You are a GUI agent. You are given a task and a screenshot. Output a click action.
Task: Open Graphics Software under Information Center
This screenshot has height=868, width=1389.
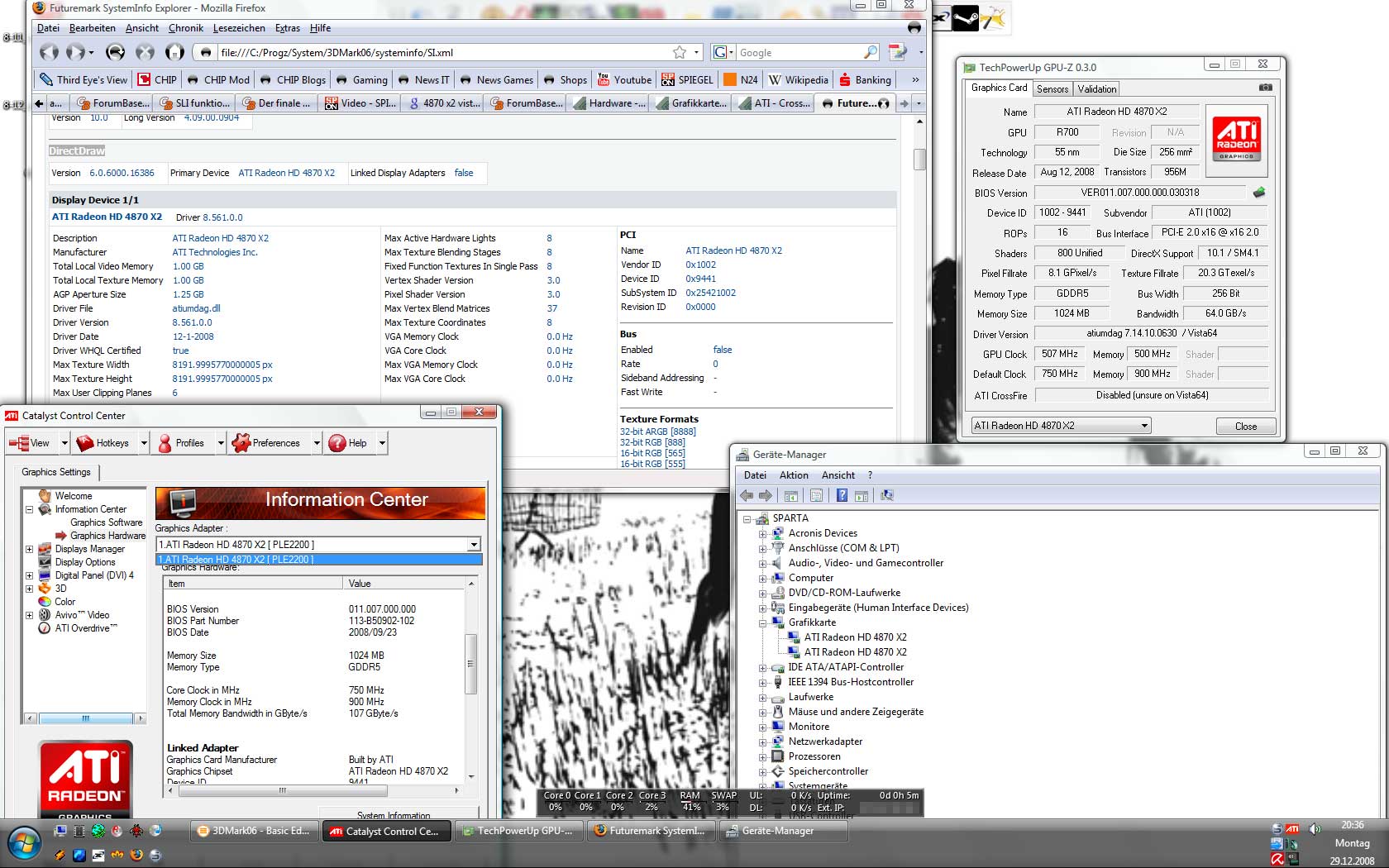[107, 522]
